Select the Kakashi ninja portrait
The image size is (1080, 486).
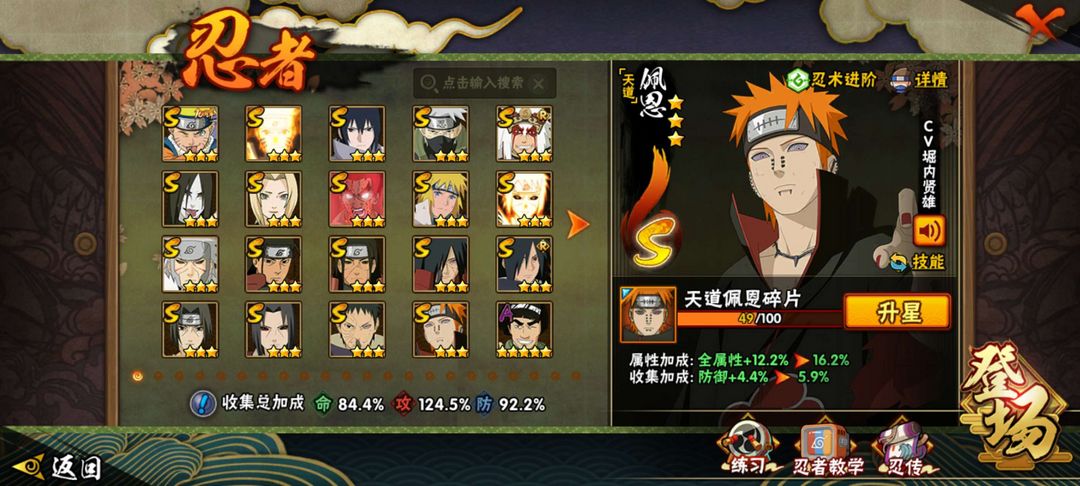(x=441, y=134)
